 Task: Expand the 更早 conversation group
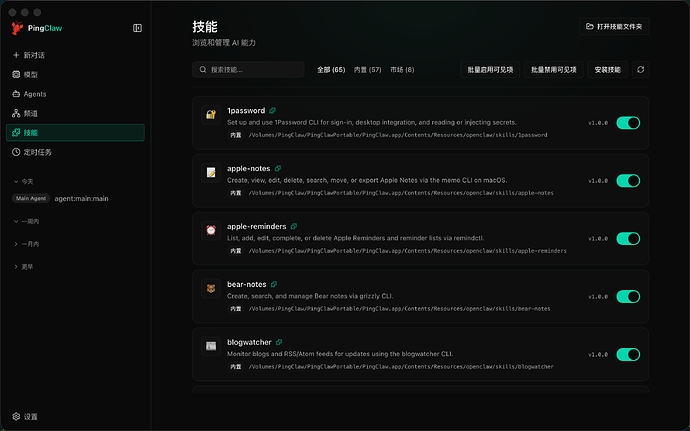click(x=23, y=267)
